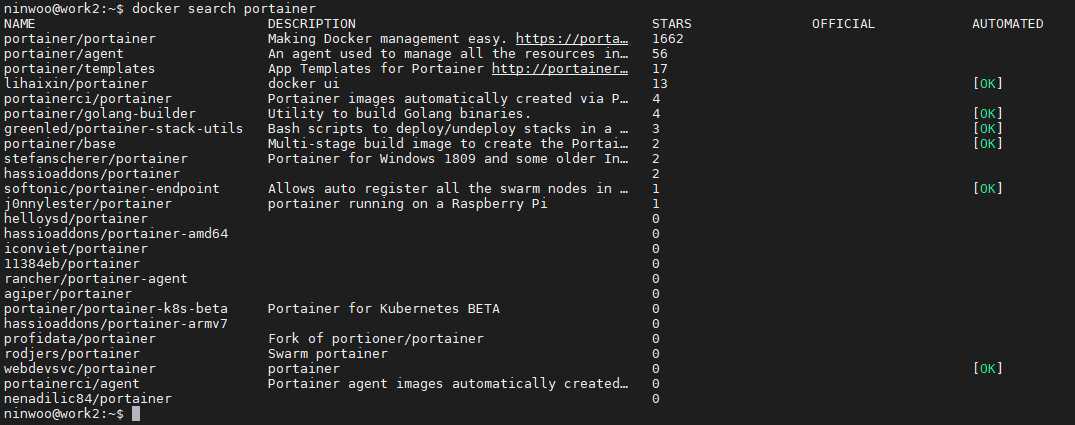The height and width of the screenshot is (425, 1075).
Task: Select 'rodjers/portainer' name
Action: click(71, 354)
